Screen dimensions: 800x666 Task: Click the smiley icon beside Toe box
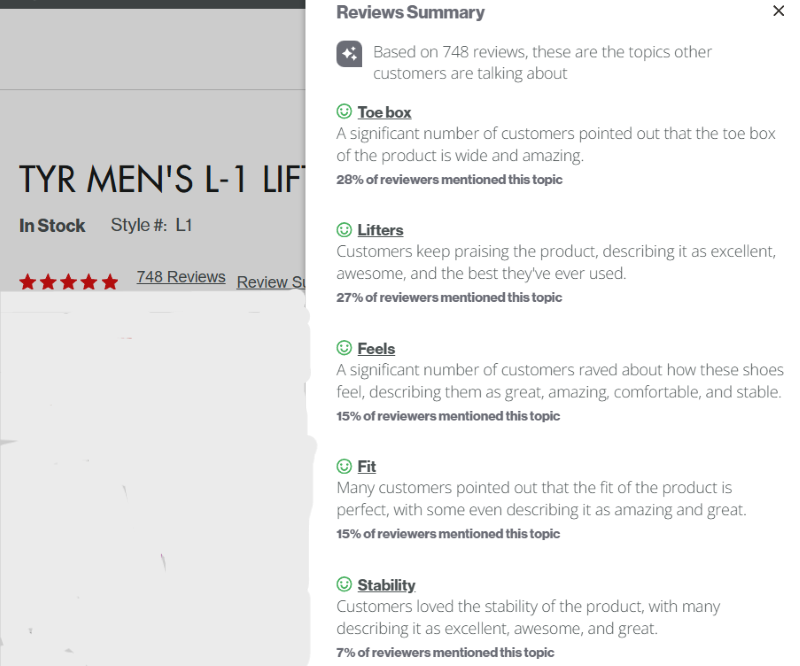[344, 111]
